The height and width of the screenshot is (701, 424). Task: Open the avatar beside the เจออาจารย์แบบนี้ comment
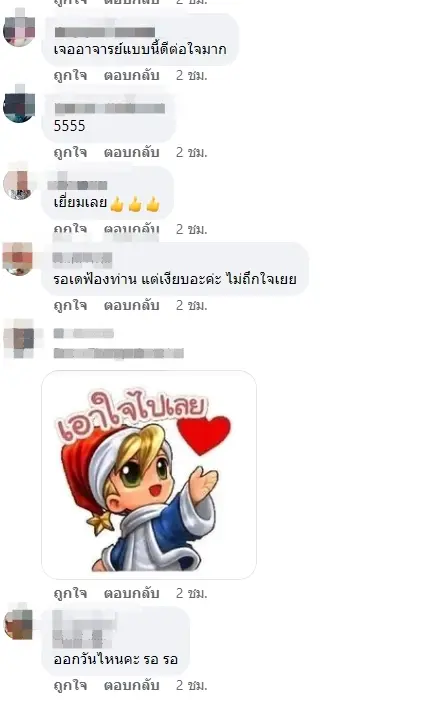(x=19, y=30)
